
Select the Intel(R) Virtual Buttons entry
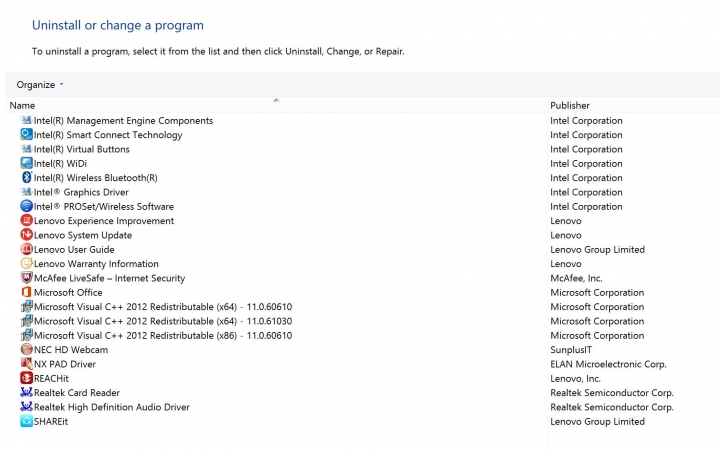point(81,149)
